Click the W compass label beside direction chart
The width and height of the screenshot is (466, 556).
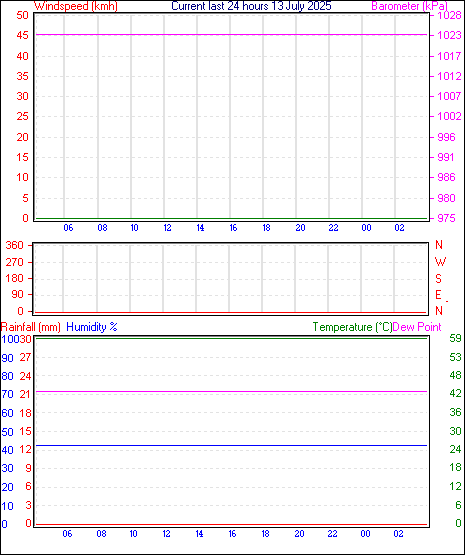(440, 262)
